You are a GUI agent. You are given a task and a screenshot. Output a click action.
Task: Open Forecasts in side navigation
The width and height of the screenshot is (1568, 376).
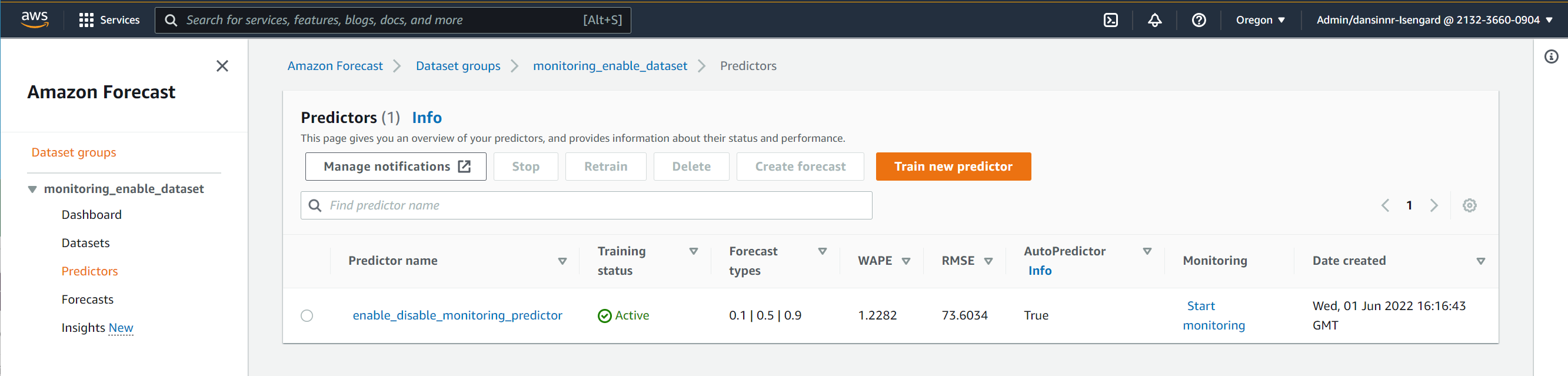(x=88, y=300)
